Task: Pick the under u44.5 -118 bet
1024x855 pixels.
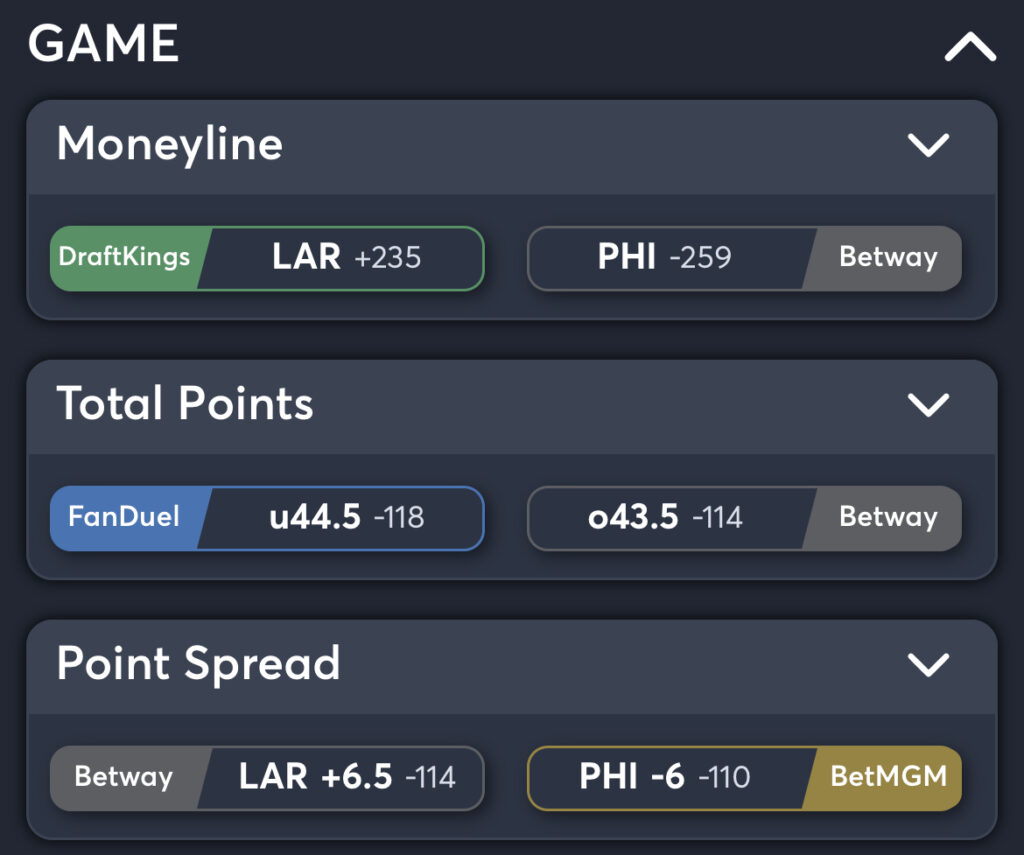Action: (345, 517)
